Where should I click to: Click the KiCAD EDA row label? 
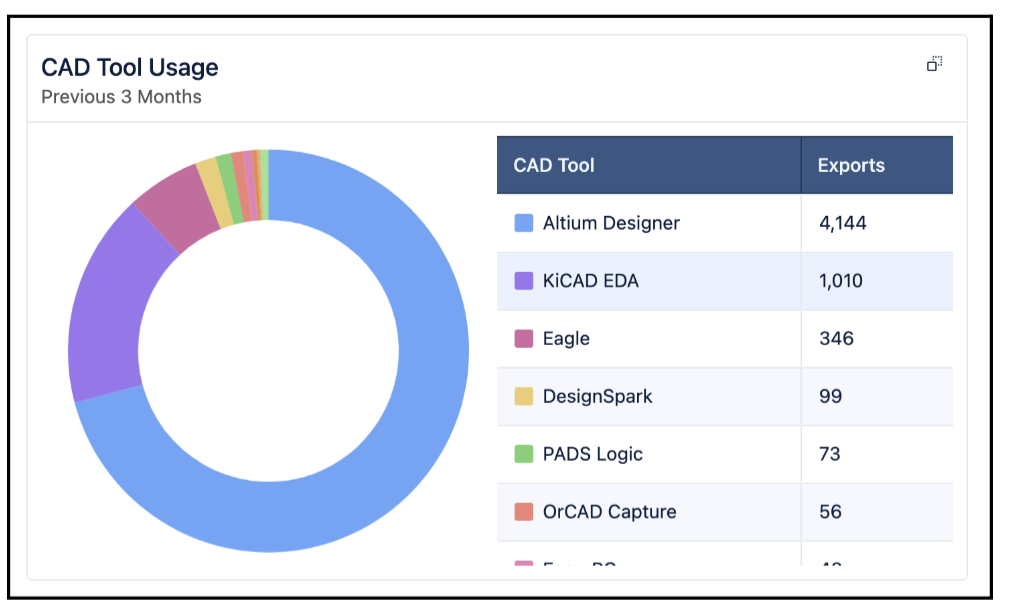tap(591, 281)
